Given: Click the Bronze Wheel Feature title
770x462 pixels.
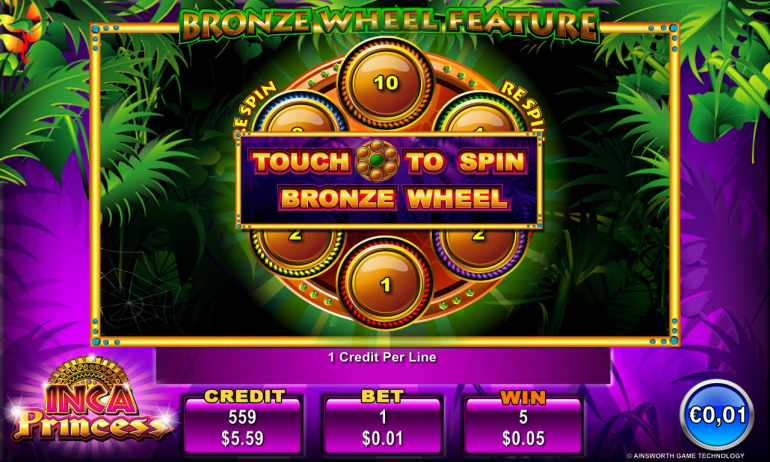Looking at the screenshot, I should [x=389, y=25].
